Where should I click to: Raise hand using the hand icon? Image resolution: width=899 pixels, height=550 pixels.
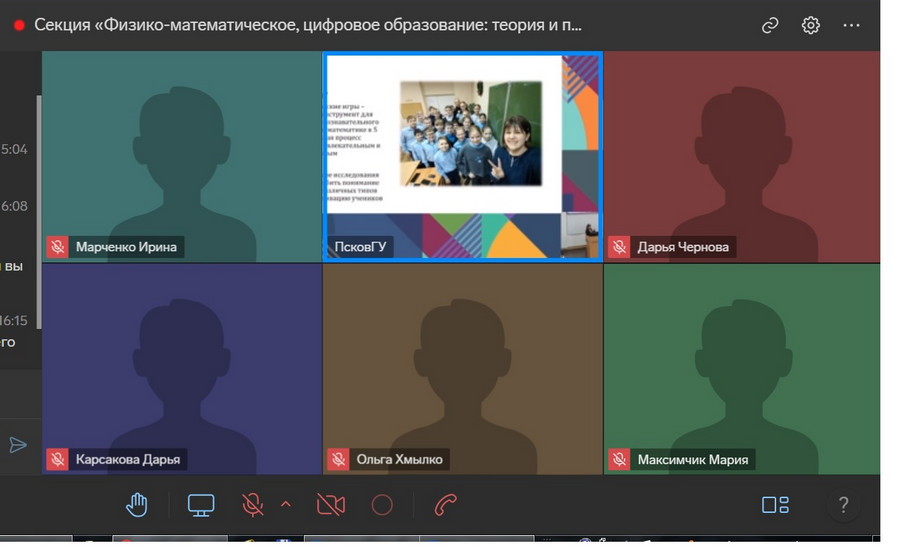point(137,505)
